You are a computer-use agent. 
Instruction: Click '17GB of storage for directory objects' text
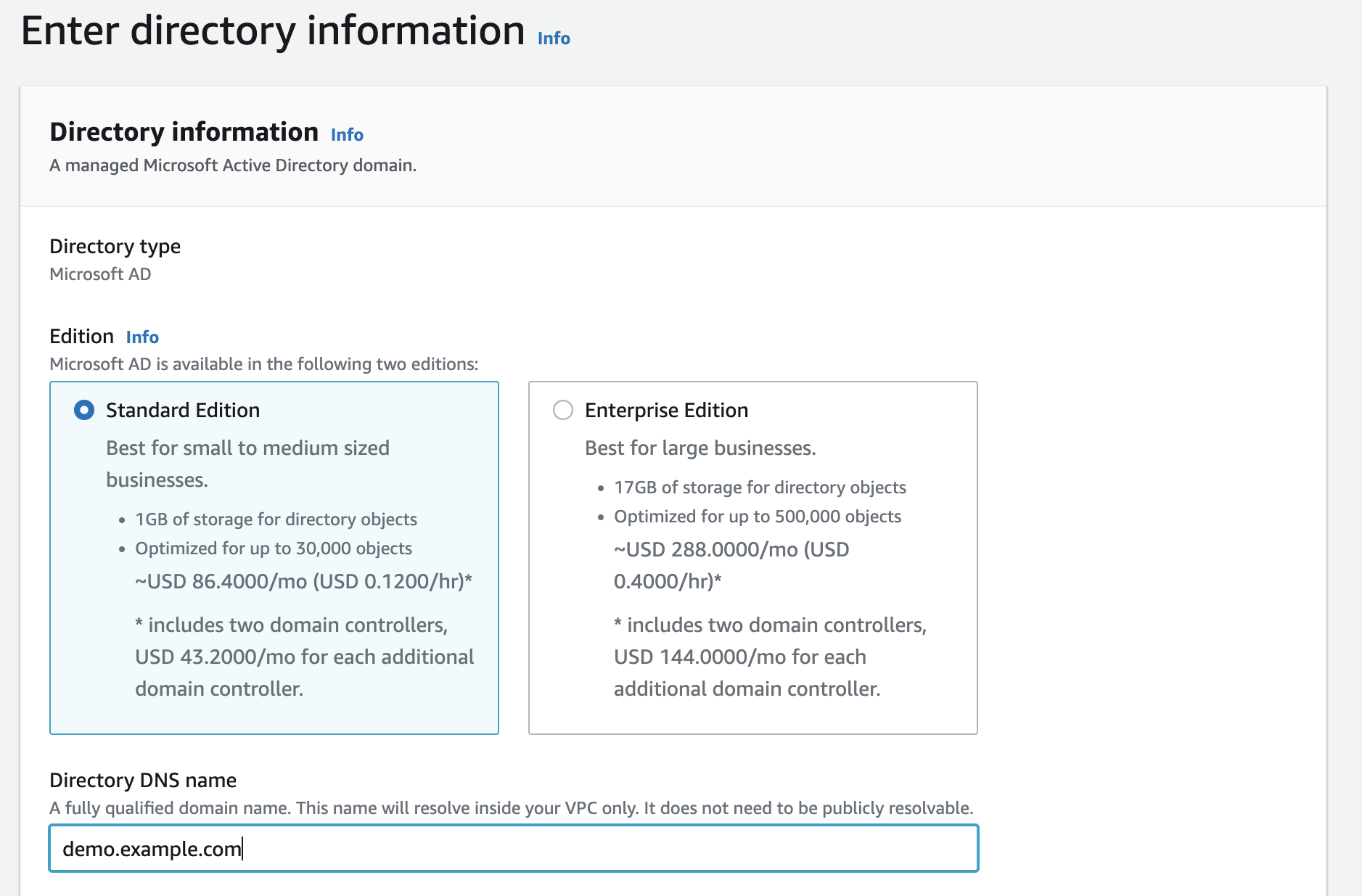pyautogui.click(x=760, y=488)
